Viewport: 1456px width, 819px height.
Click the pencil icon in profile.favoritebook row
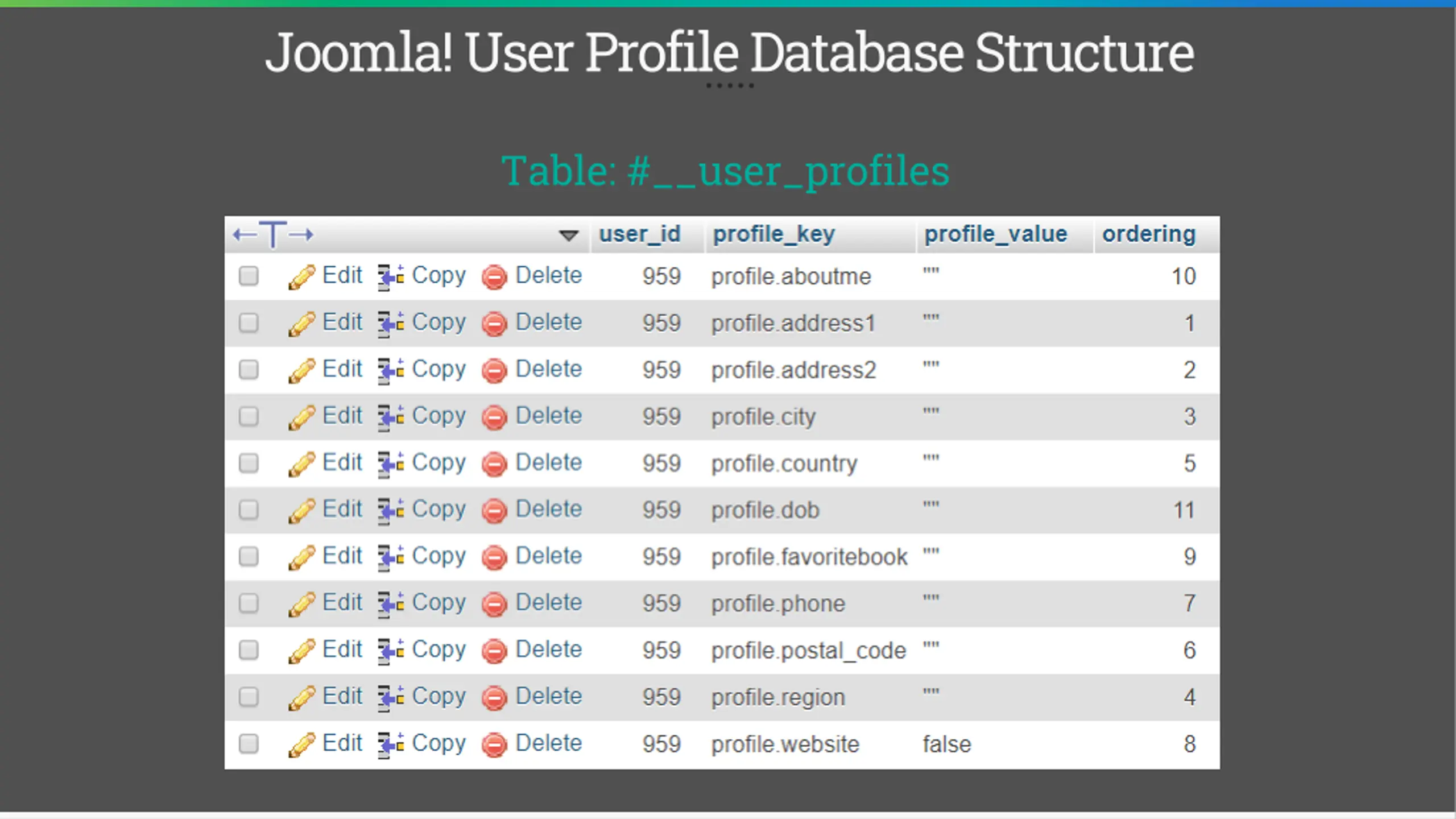pyautogui.click(x=301, y=557)
